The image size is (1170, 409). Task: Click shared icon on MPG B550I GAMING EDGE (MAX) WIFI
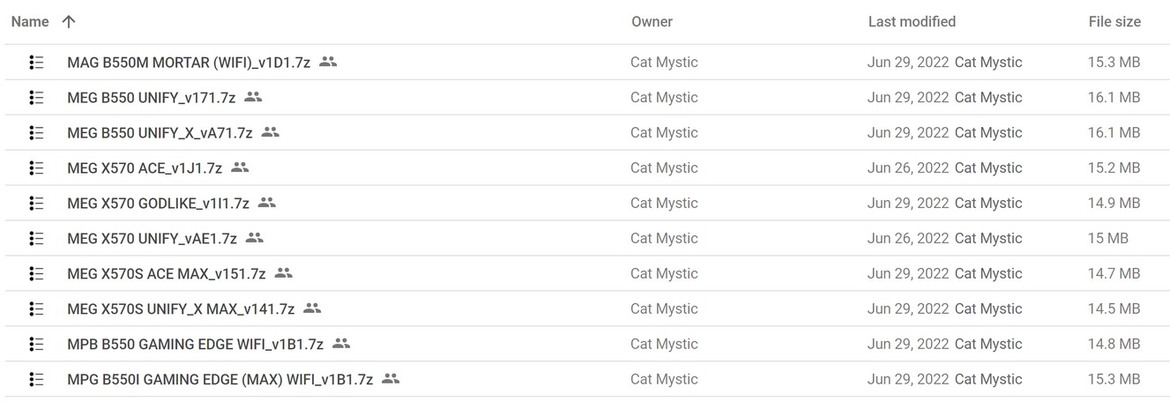390,378
